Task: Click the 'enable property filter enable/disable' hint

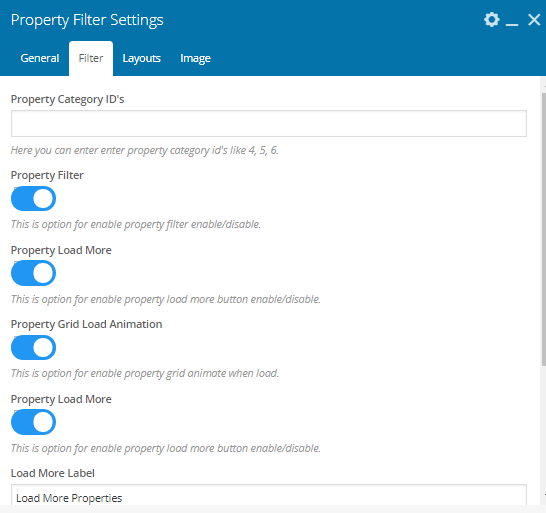Action: [x=136, y=224]
